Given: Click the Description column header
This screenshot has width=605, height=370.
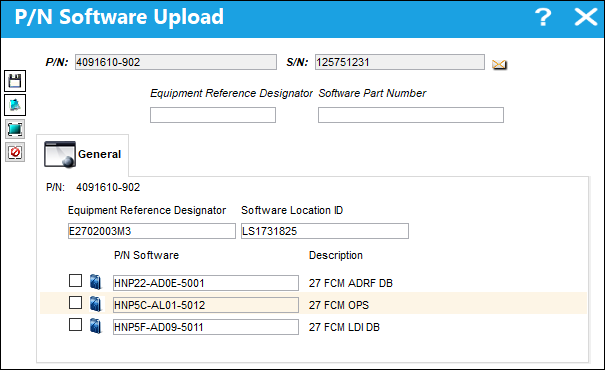Looking at the screenshot, I should point(336,255).
